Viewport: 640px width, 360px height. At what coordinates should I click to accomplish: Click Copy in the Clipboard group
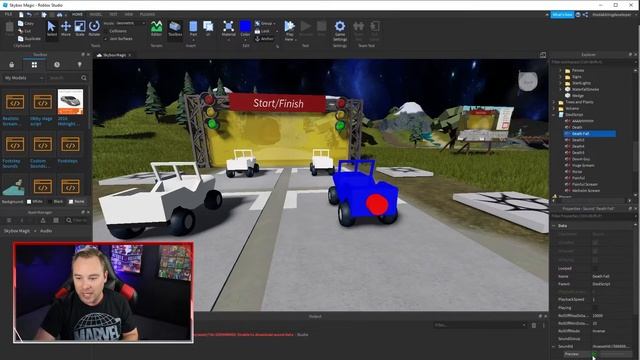pyautogui.click(x=26, y=23)
